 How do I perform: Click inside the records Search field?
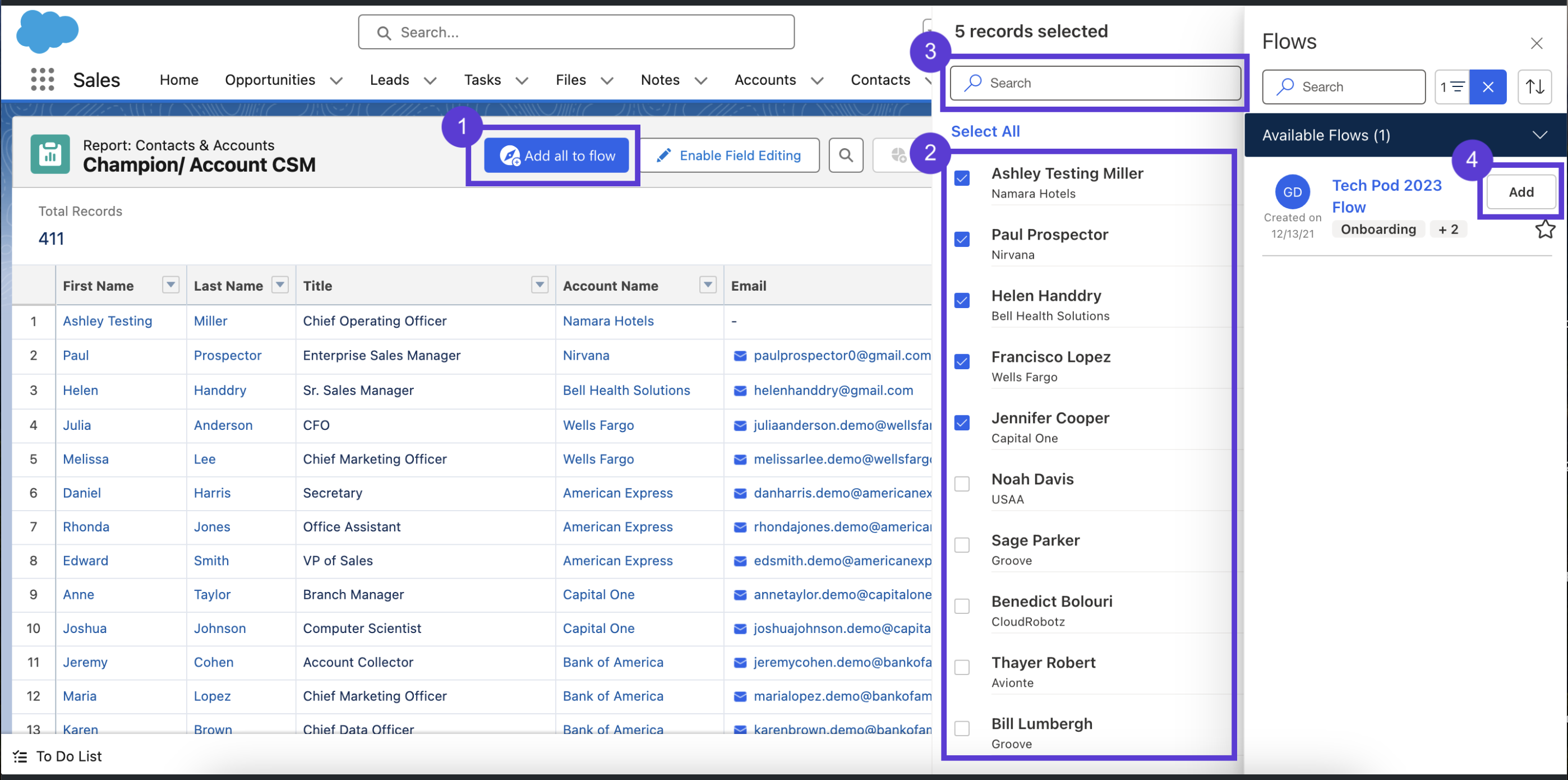click(1095, 83)
